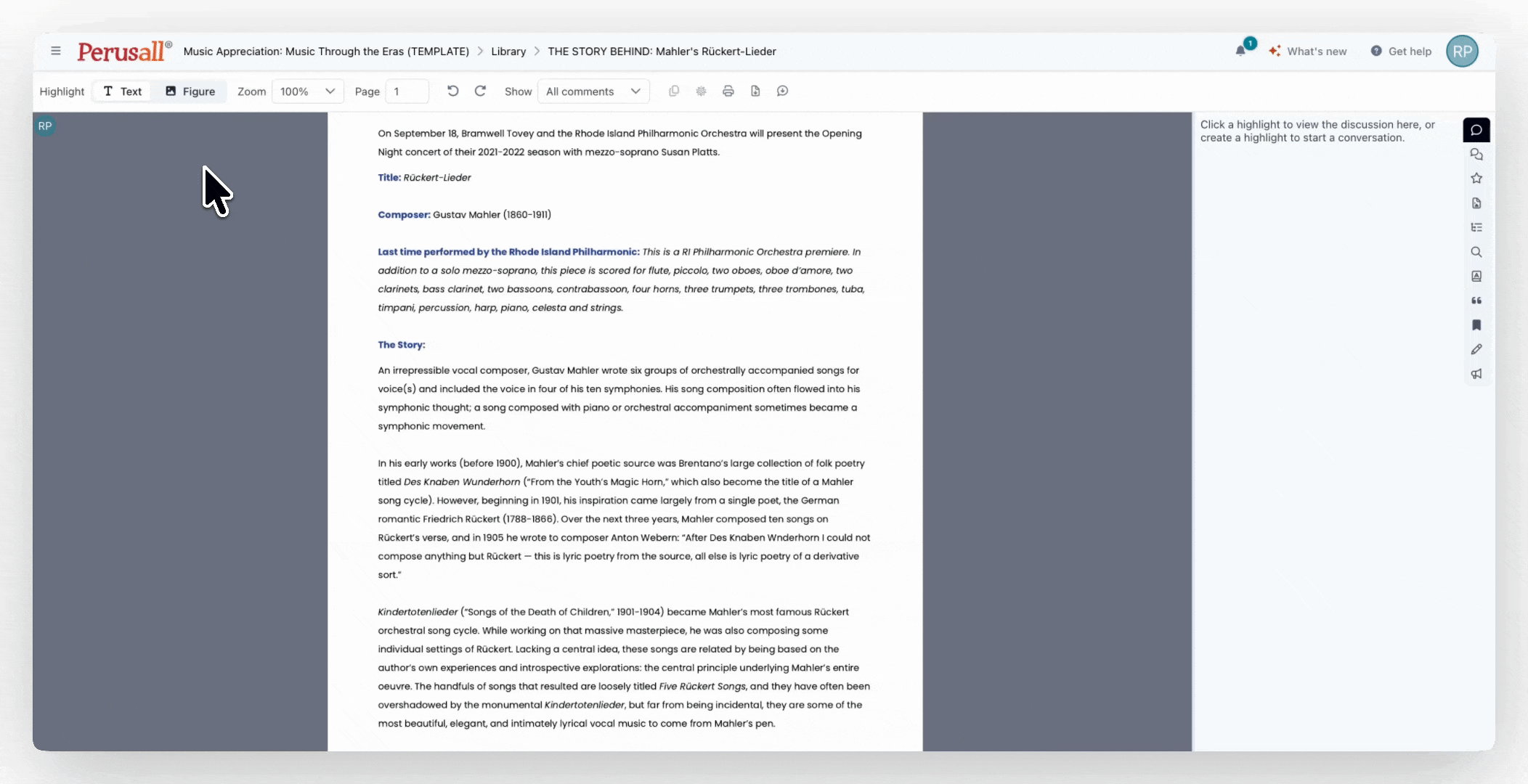Open the all conversations sidebar icon
This screenshot has height=784, width=1528.
pos(1476,155)
